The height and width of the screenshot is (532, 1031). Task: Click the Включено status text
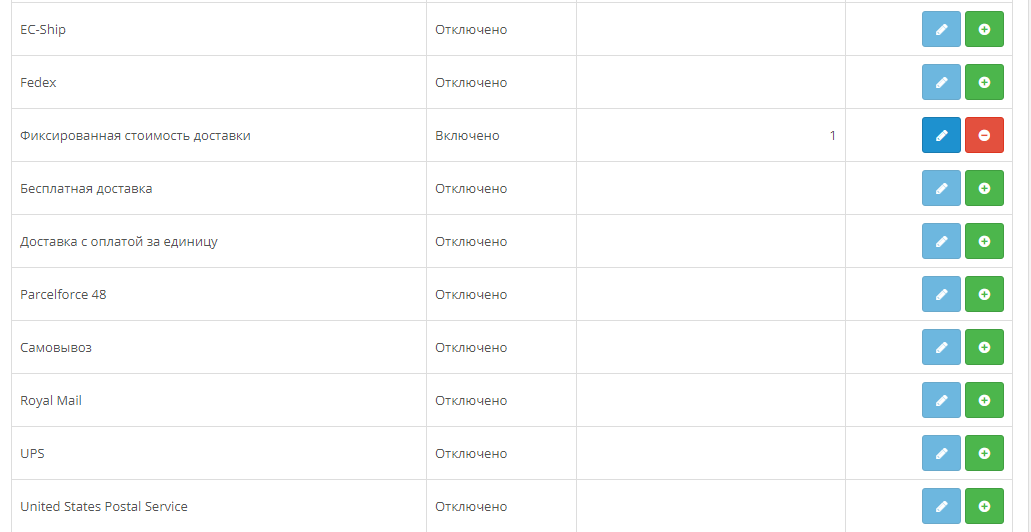[467, 136]
